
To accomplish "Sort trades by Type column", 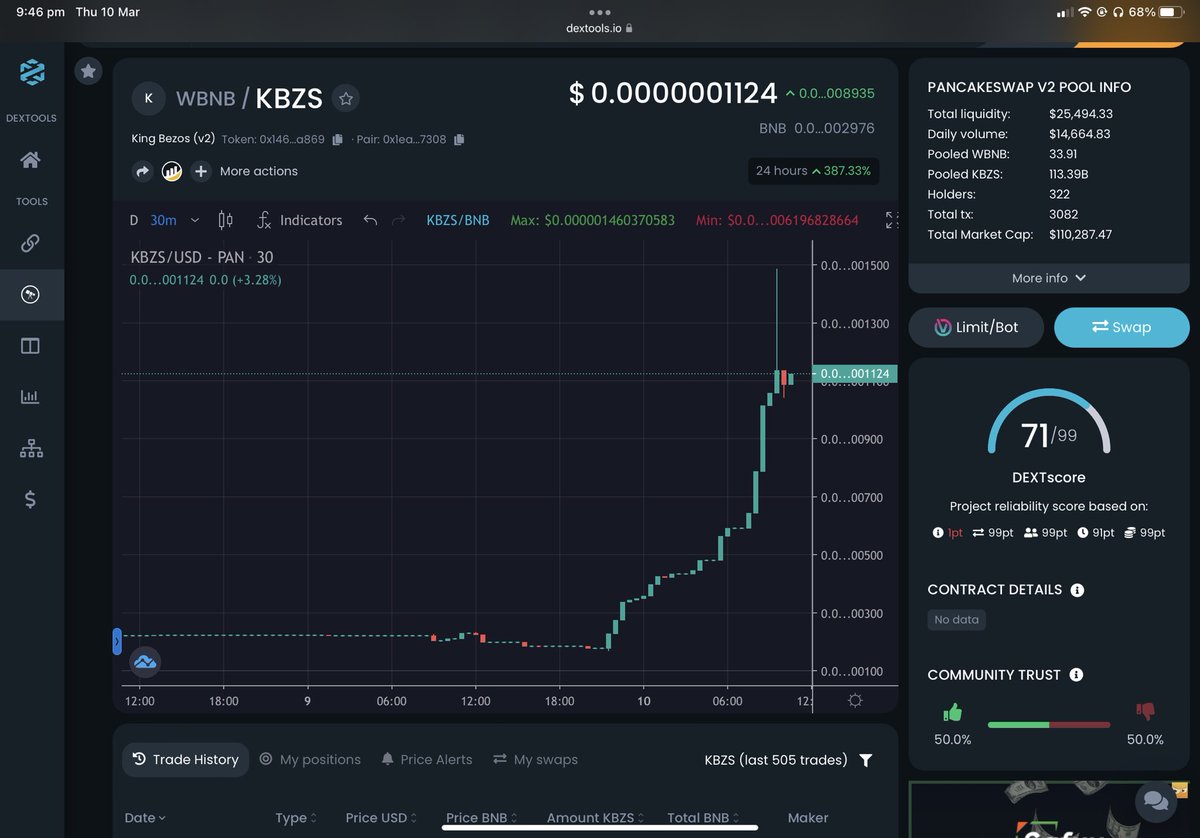I will click(296, 818).
